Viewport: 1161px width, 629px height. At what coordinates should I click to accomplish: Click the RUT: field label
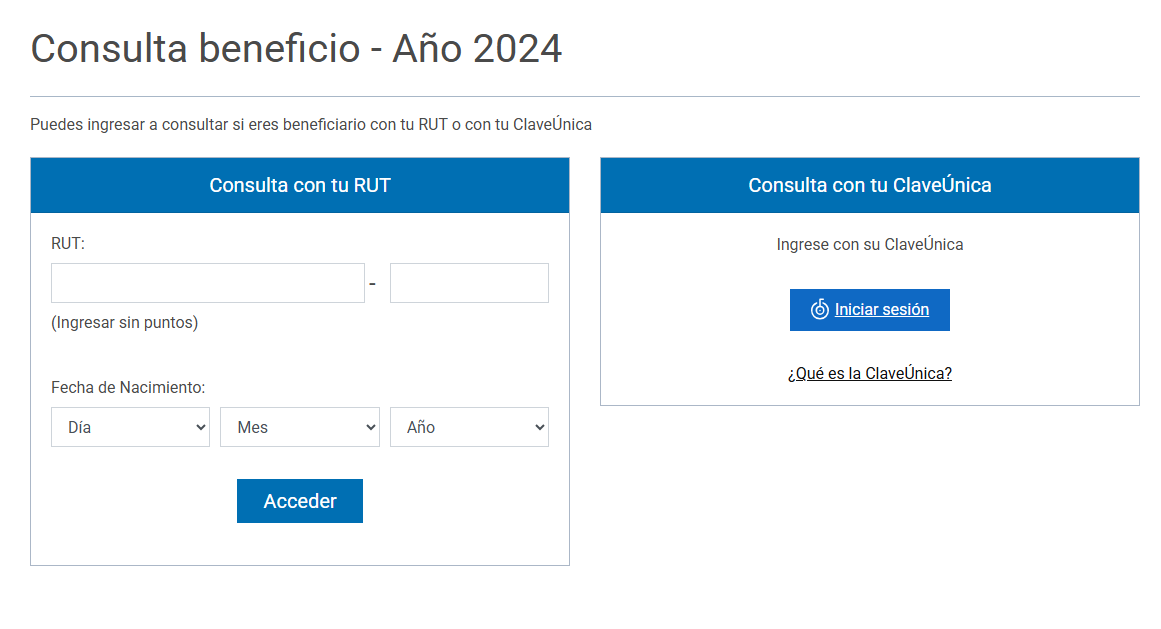click(x=68, y=243)
